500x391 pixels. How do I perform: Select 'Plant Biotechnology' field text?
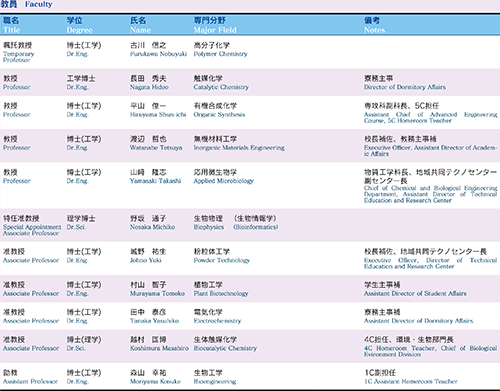pos(221,293)
